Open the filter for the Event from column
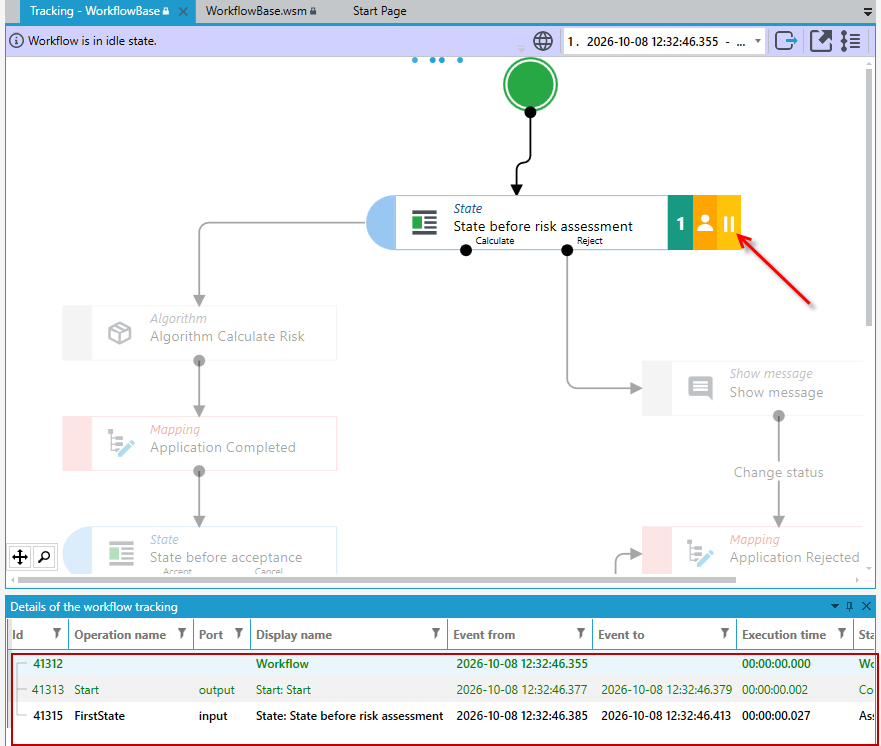Image resolution: width=881 pixels, height=746 pixels. click(x=581, y=634)
